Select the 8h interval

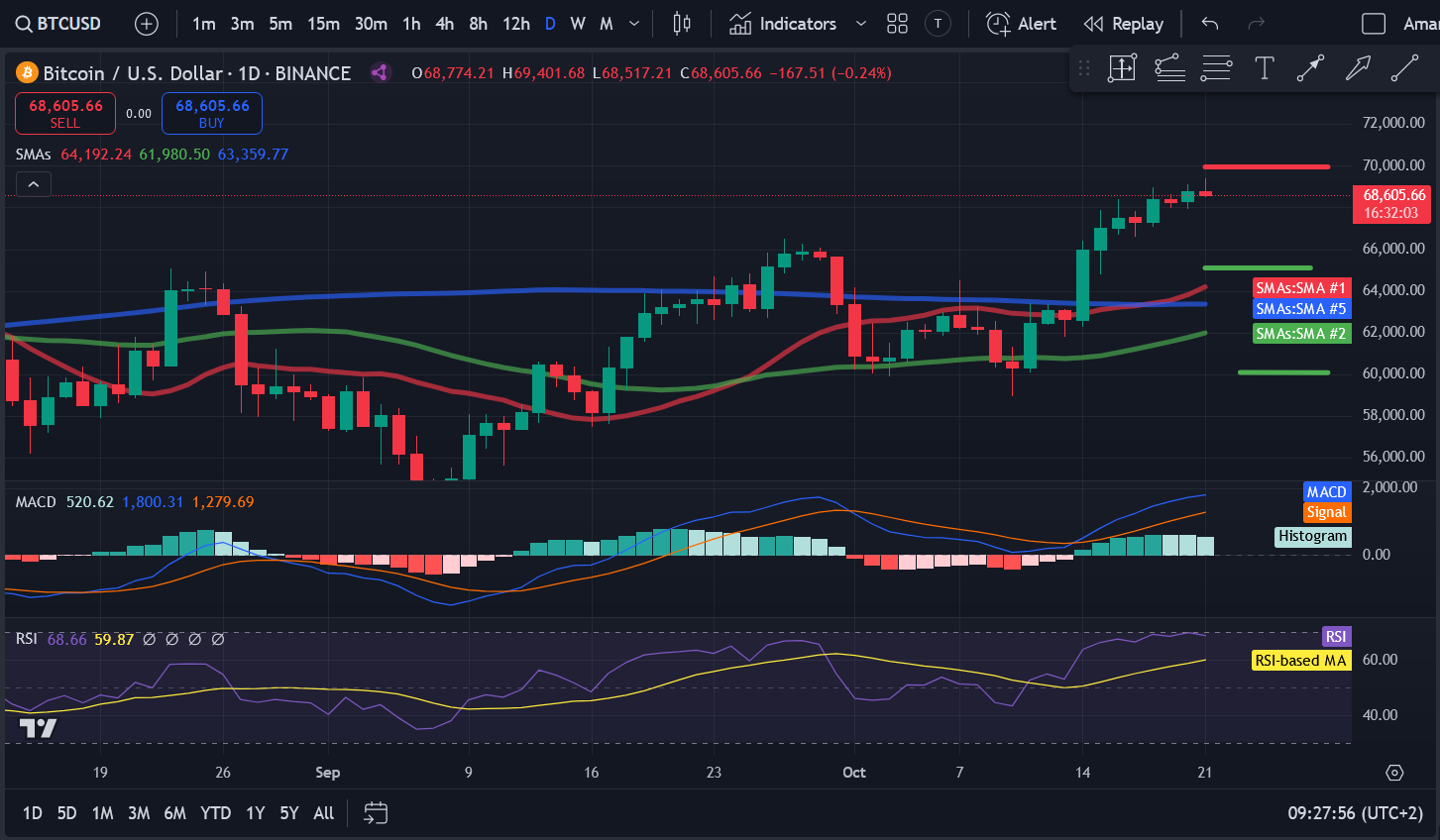(x=479, y=24)
